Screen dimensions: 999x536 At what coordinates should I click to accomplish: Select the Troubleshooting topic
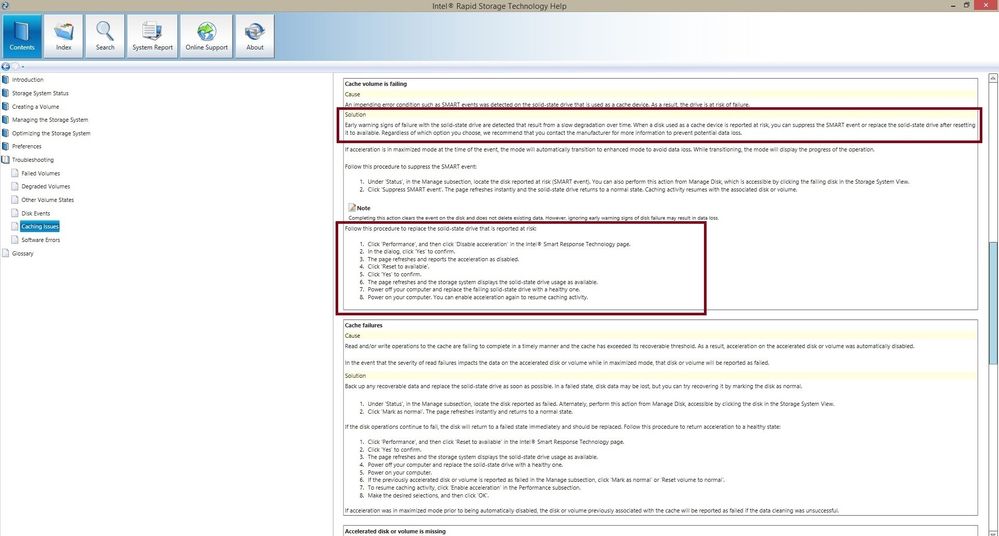click(x=32, y=160)
